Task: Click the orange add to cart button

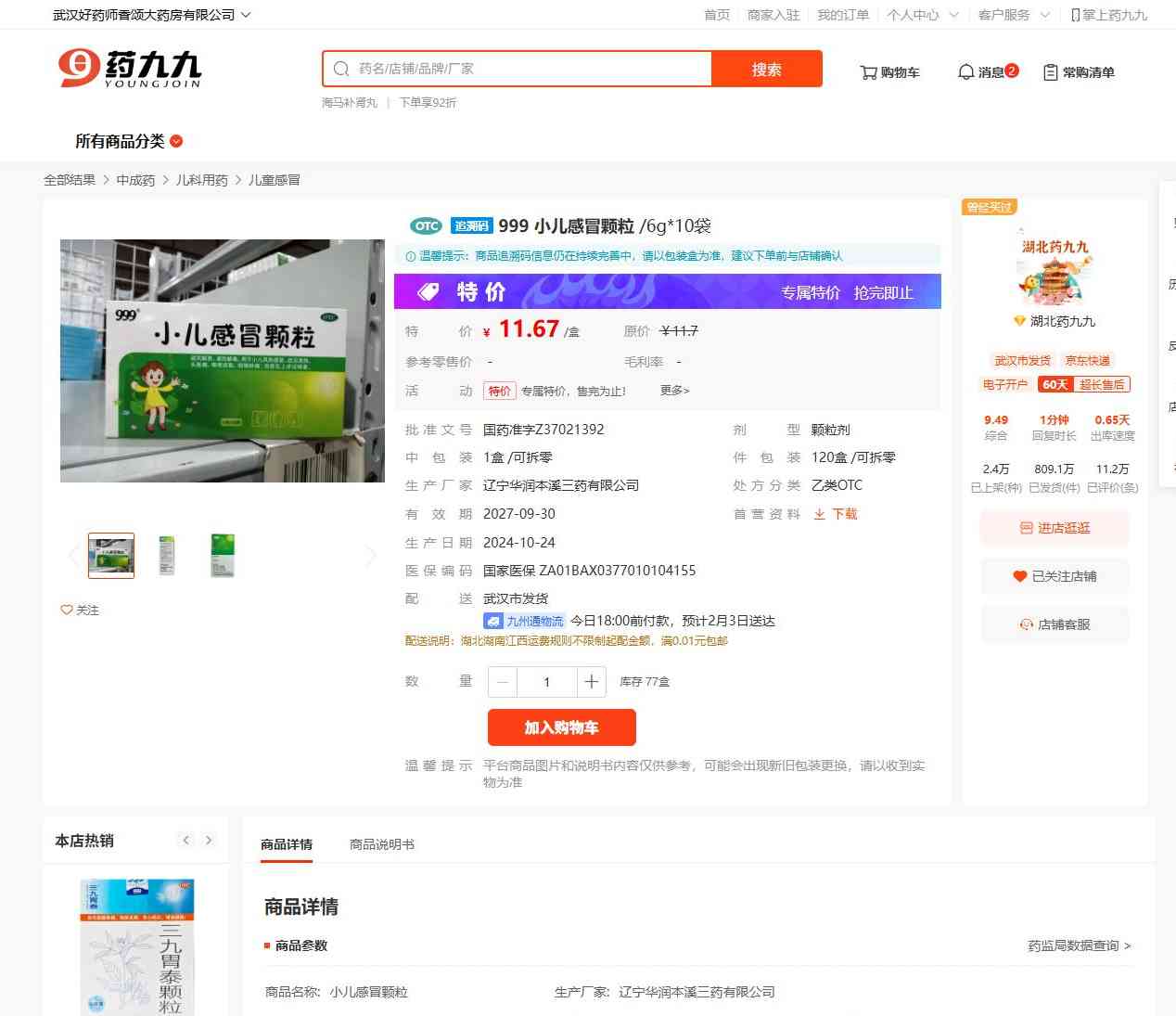Action: (561, 727)
